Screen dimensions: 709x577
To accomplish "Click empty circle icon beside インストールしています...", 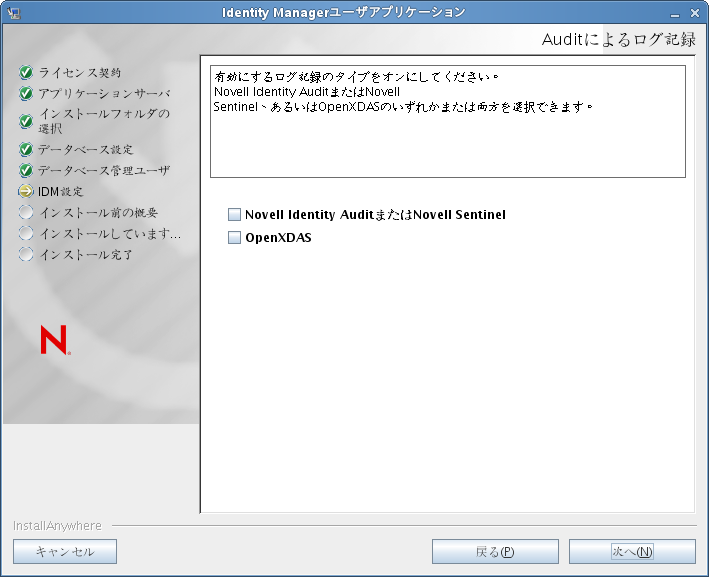I will (x=26, y=233).
